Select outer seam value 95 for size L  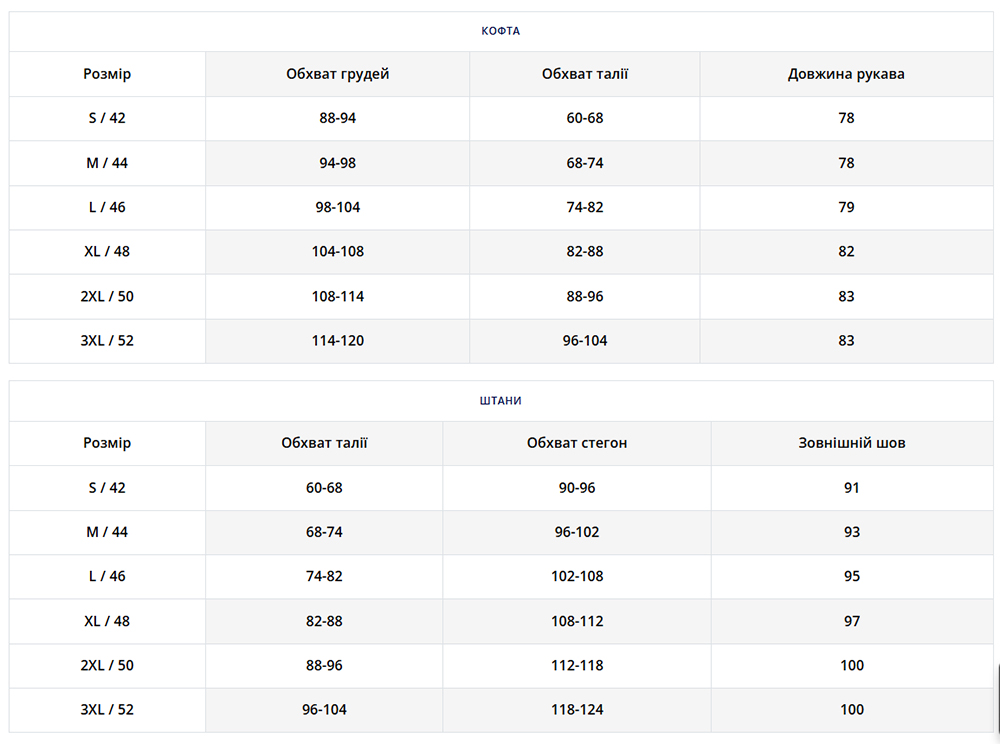tap(851, 577)
